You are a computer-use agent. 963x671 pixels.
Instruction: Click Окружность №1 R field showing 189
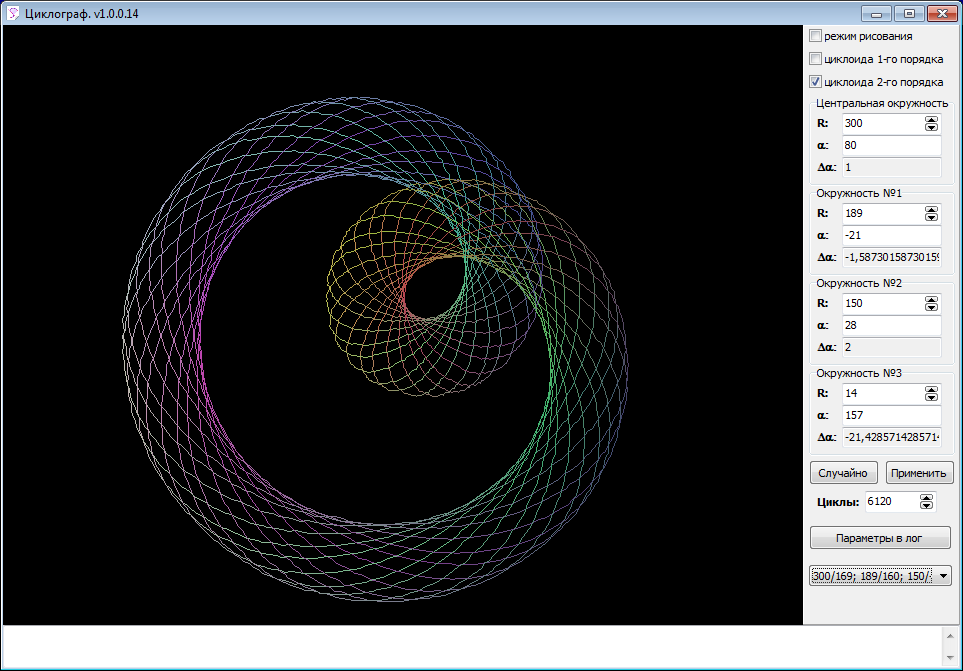click(883, 214)
